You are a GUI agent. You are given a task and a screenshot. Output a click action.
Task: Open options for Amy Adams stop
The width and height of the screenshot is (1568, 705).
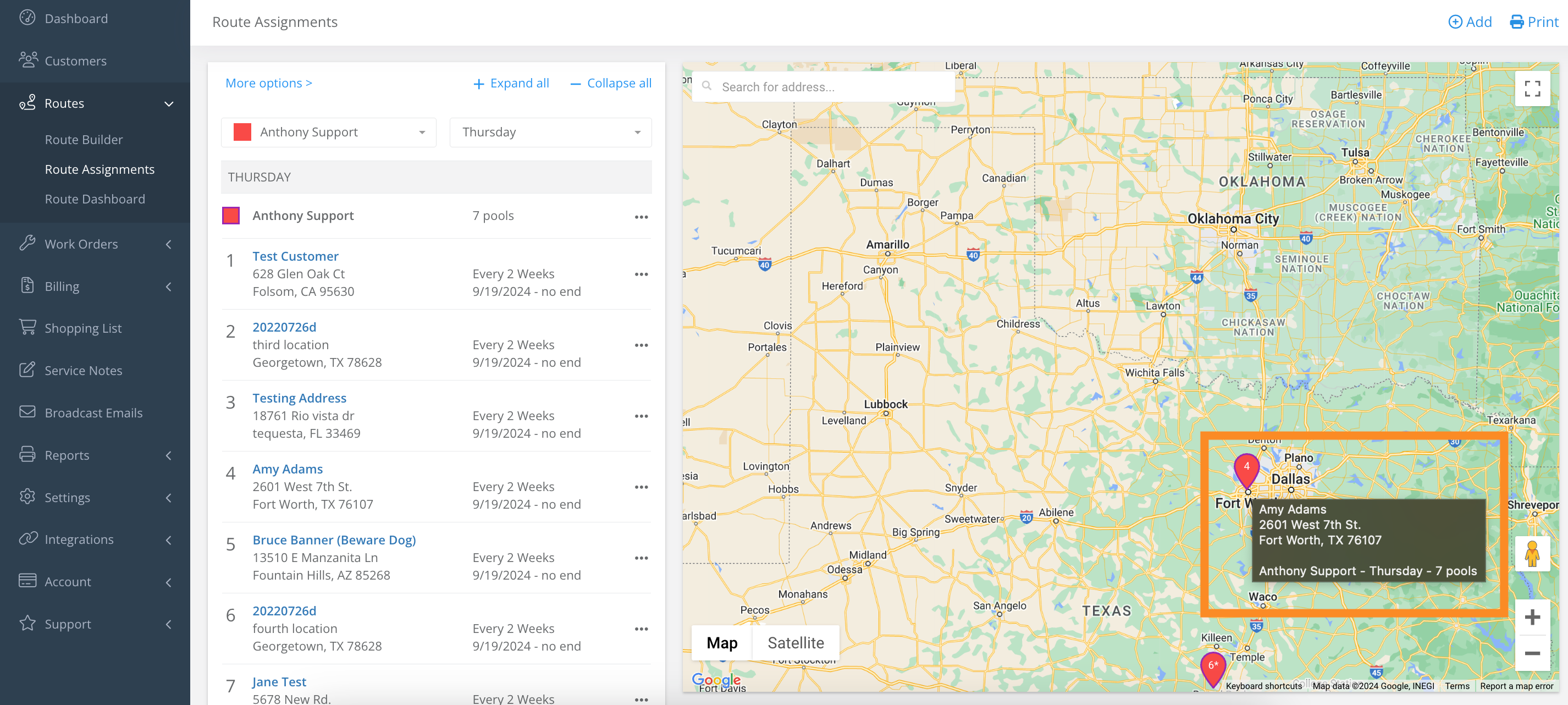click(641, 487)
